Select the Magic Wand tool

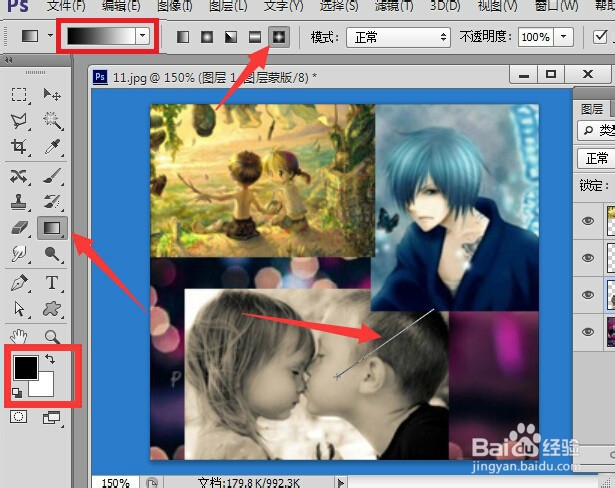pyautogui.click(x=52, y=121)
